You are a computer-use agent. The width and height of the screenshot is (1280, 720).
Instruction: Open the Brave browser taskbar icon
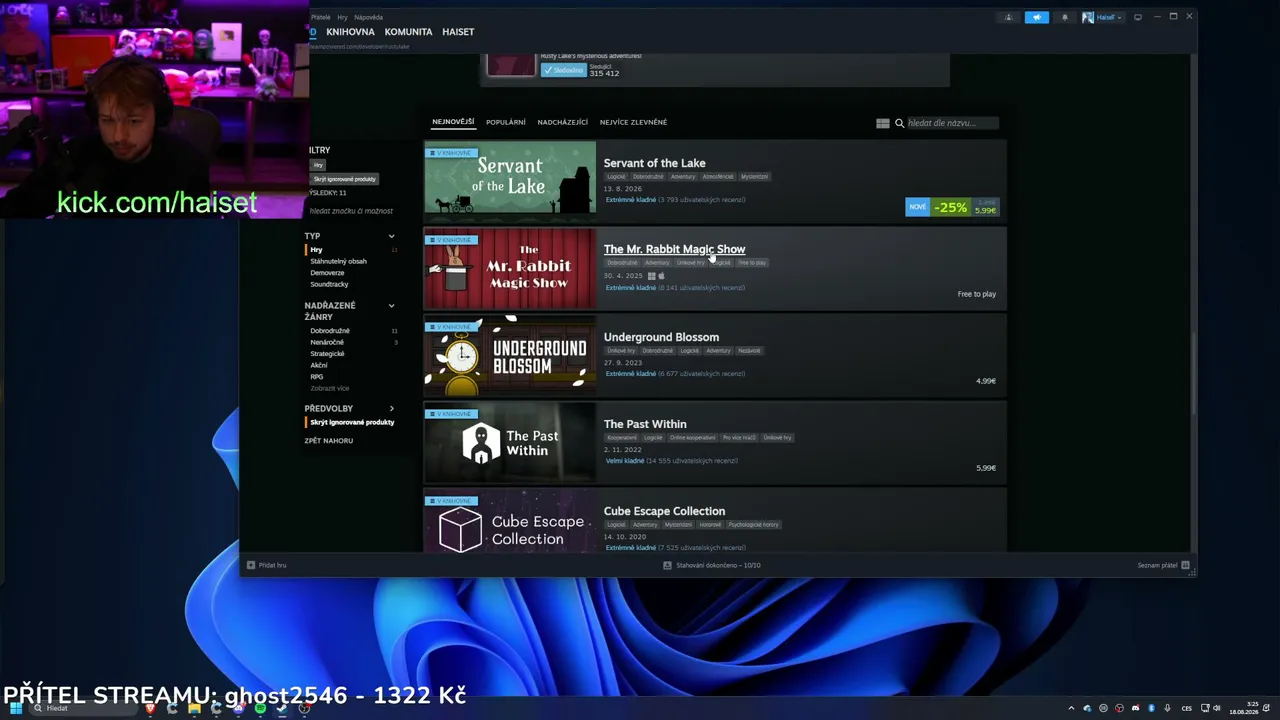tap(150, 708)
